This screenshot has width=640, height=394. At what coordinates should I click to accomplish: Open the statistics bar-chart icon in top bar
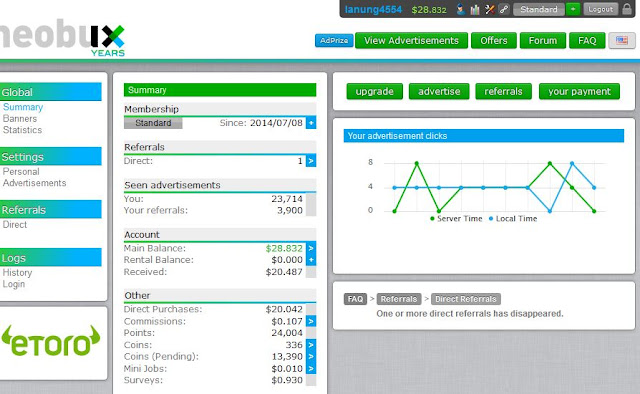(x=475, y=9)
